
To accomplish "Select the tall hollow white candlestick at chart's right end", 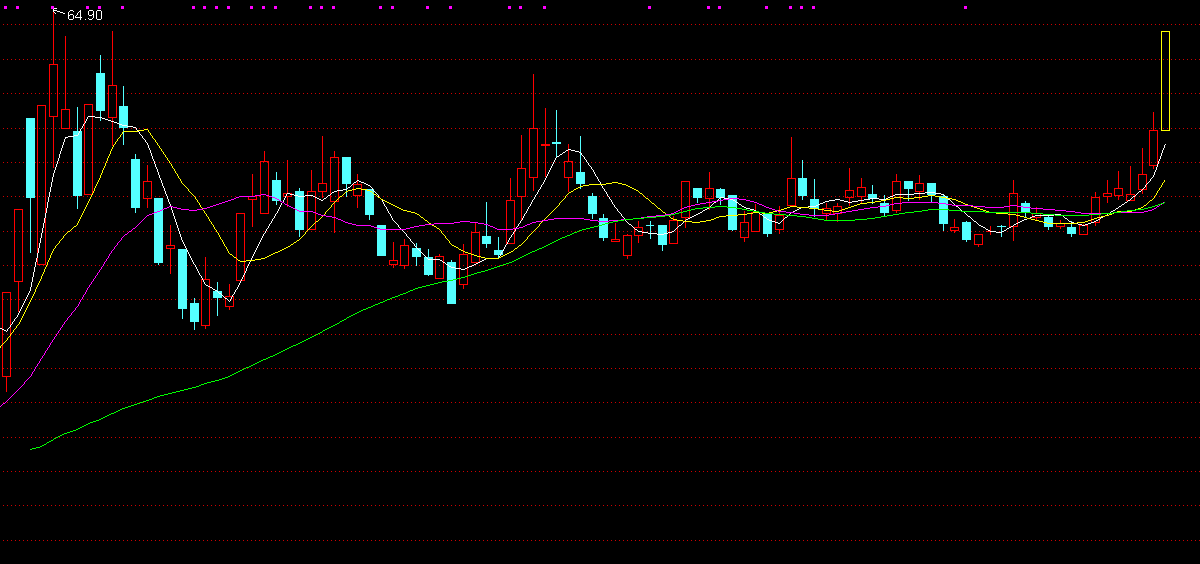I will coord(1165,81).
